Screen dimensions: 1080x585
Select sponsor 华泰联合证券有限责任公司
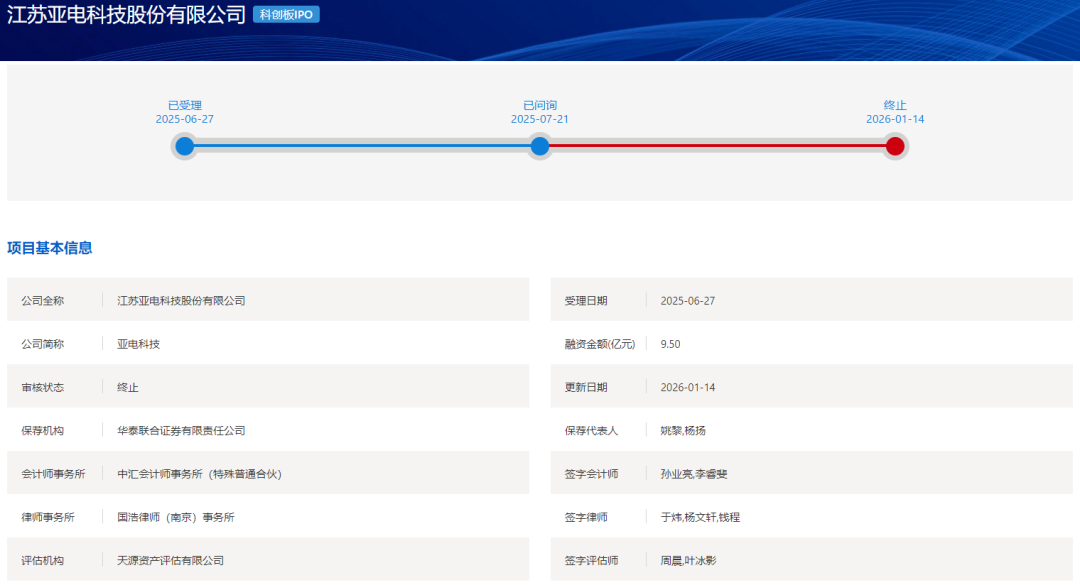click(x=181, y=431)
